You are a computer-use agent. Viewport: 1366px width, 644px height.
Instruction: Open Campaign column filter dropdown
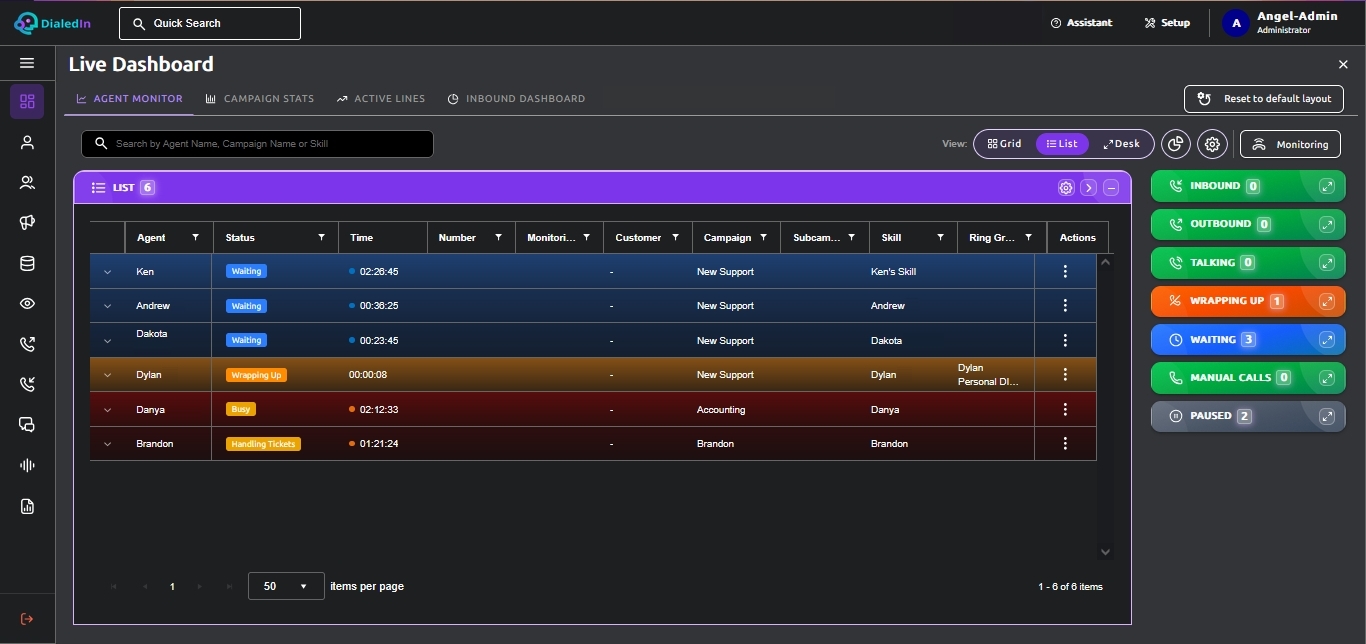tap(764, 238)
